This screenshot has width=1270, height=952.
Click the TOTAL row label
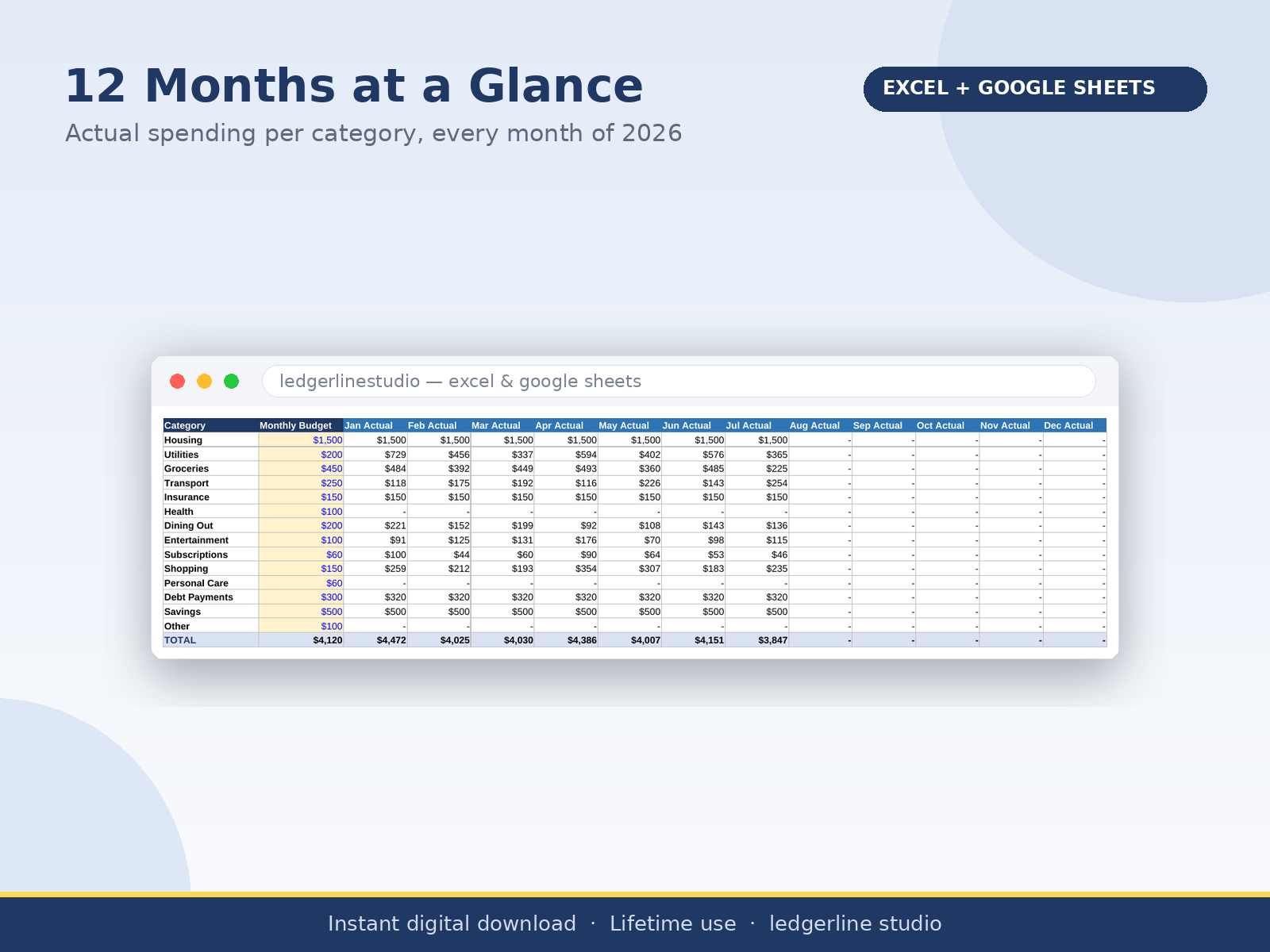pyautogui.click(x=210, y=640)
